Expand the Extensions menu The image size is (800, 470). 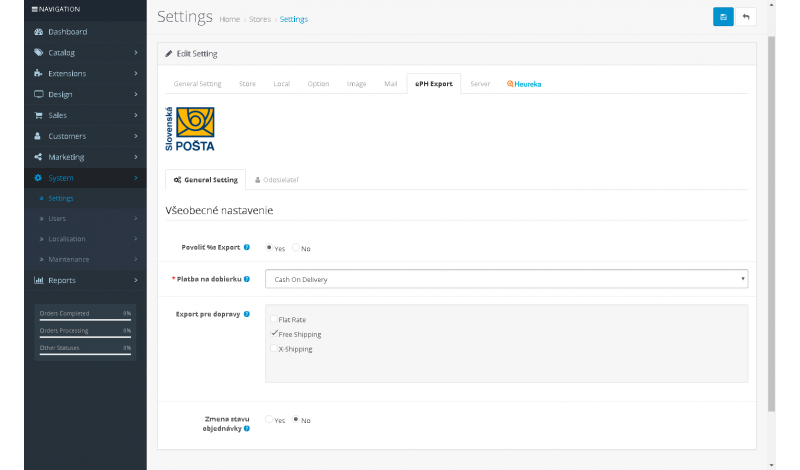click(85, 73)
